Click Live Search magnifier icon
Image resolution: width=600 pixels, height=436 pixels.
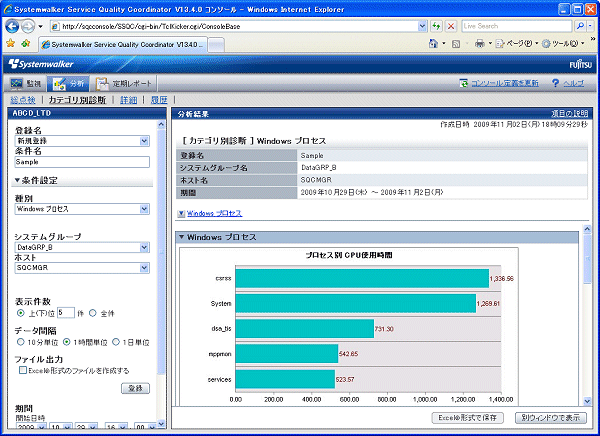(x=580, y=26)
